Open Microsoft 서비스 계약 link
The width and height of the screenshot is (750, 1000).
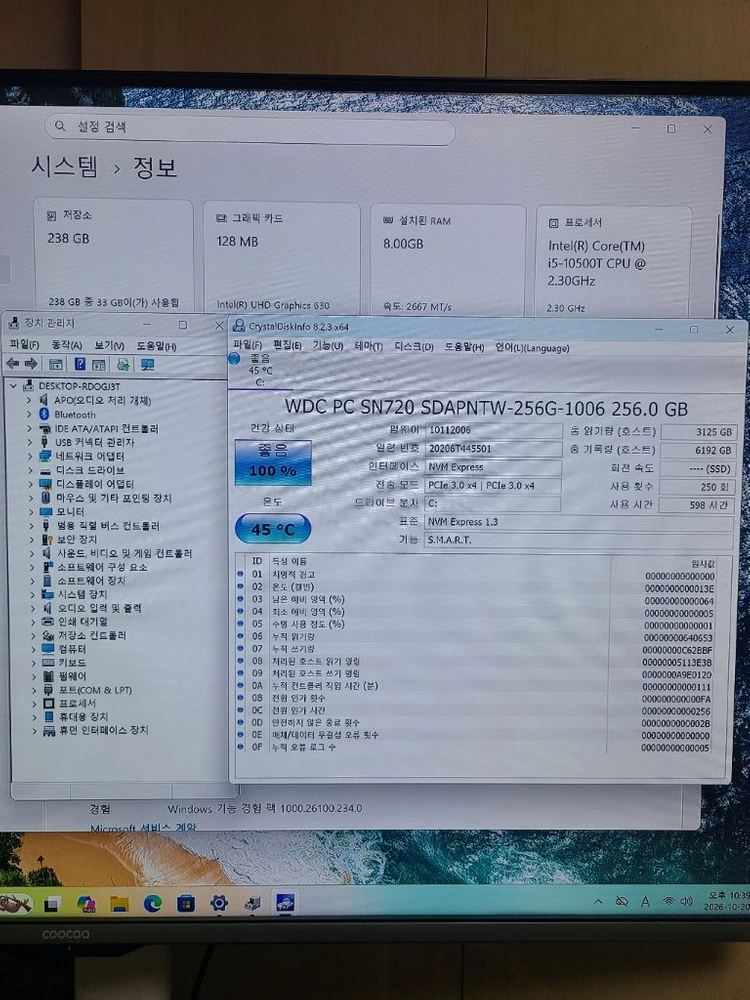(143, 828)
